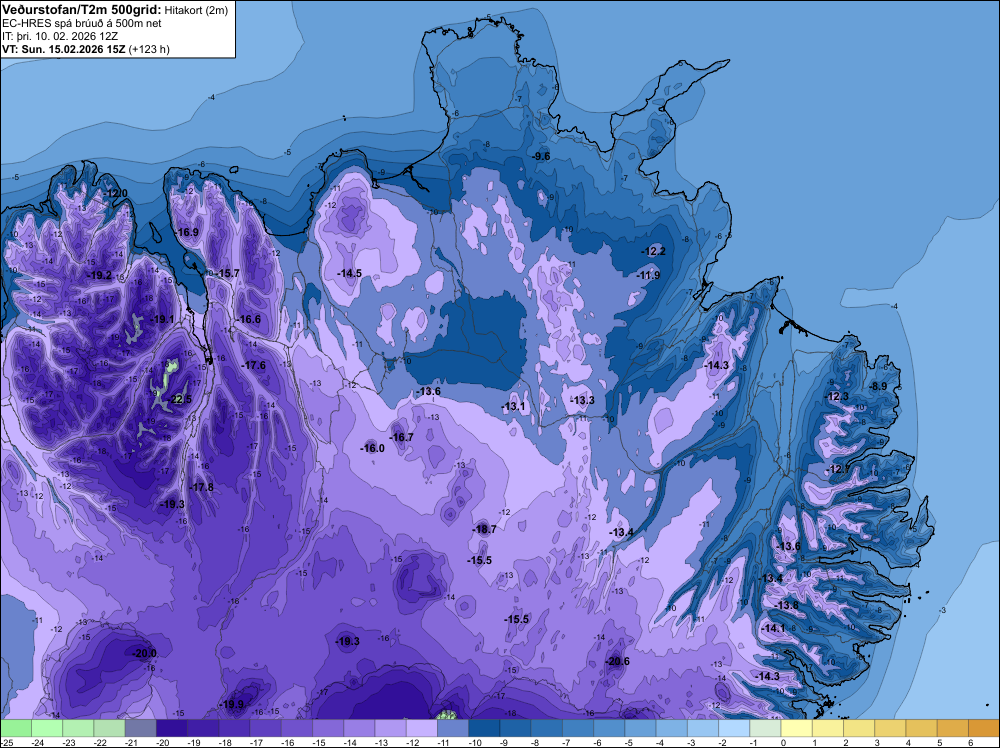Click the -13.1 temperature reading

pos(513,406)
